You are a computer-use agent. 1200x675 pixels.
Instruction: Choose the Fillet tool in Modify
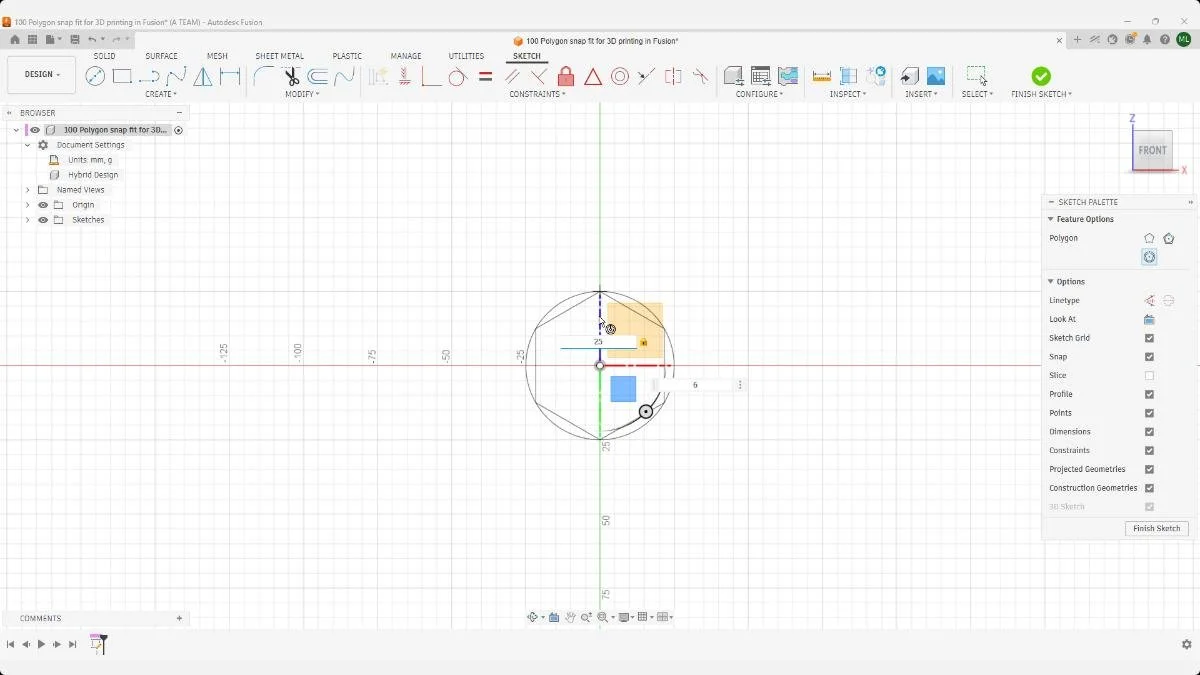(x=264, y=76)
